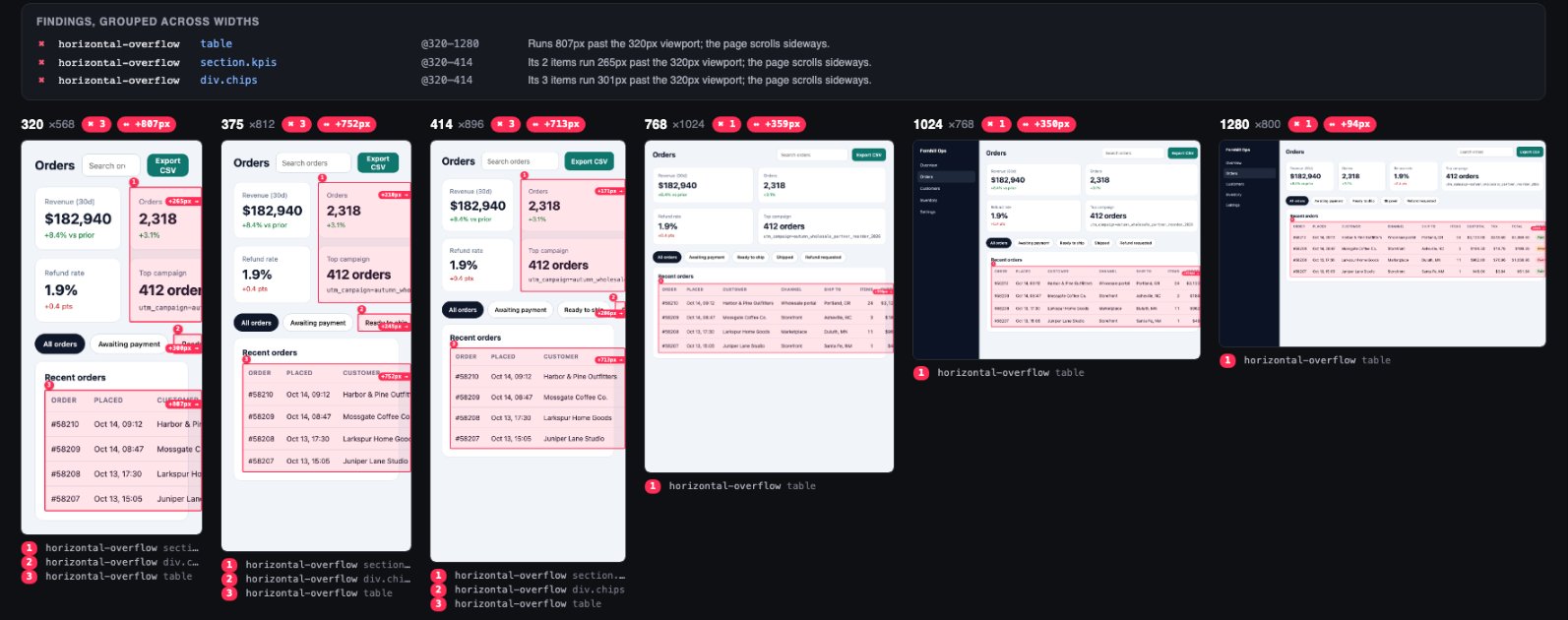Viewport: 1568px width, 620px height.
Task: Select 'Refund requested' chip in the 768 preview
Action: coord(823,258)
